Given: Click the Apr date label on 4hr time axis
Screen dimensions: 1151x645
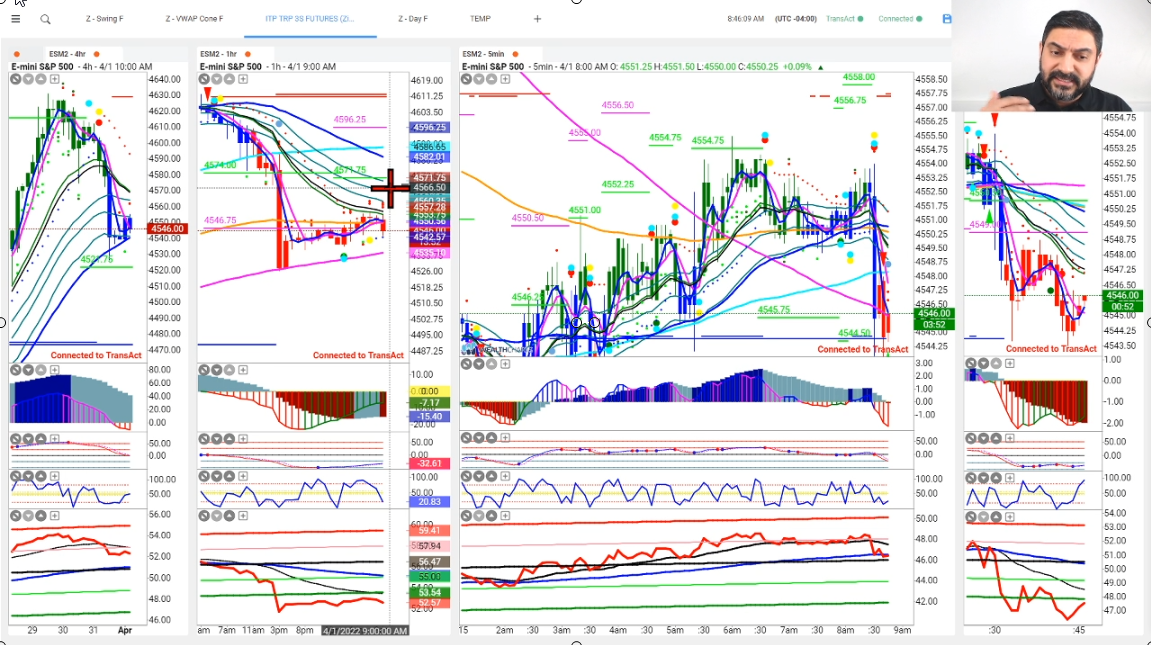Looking at the screenshot, I should click(125, 630).
